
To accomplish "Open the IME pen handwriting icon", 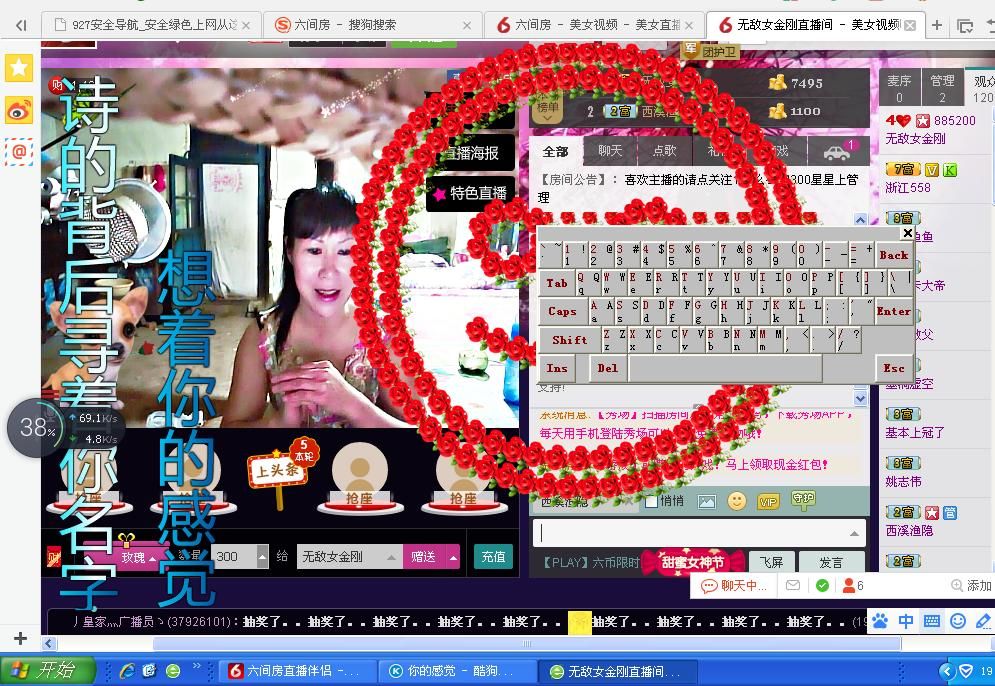I will (x=983, y=620).
